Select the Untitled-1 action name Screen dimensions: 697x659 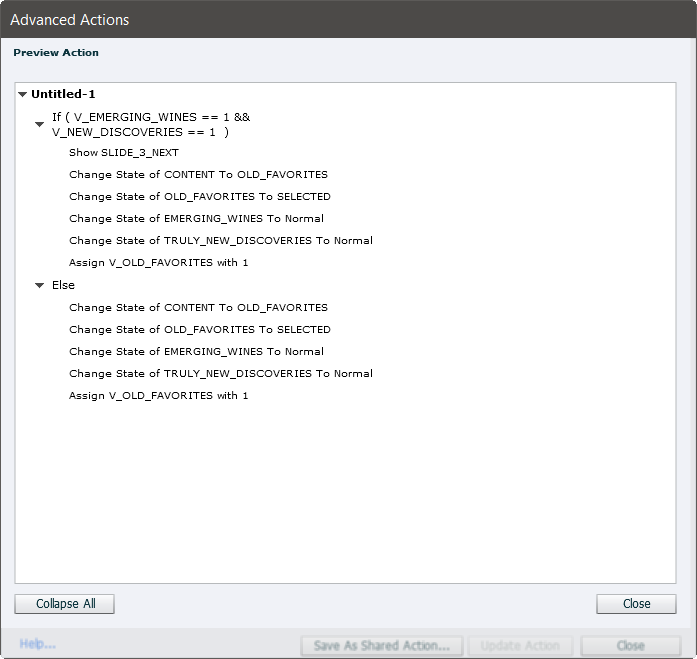pyautogui.click(x=63, y=94)
